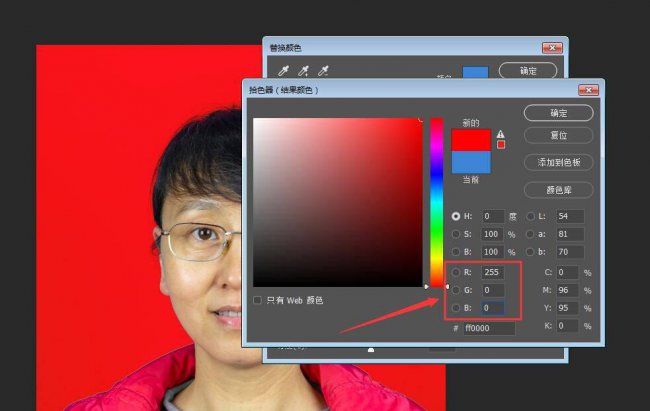650x411 pixels.
Task: Click 复位 to reset the color
Action: click(x=558, y=135)
